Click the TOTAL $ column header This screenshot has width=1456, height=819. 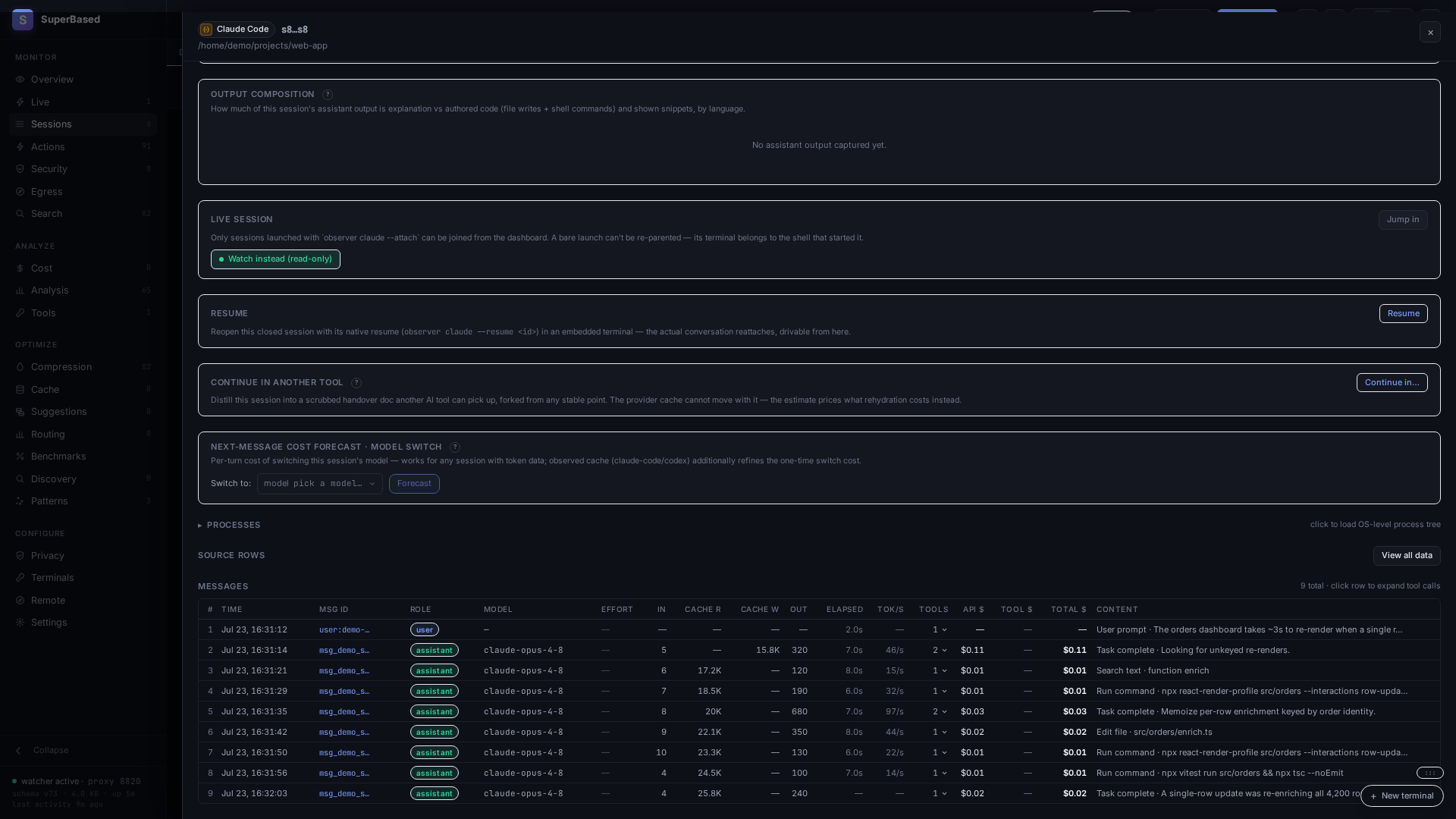pos(1068,610)
